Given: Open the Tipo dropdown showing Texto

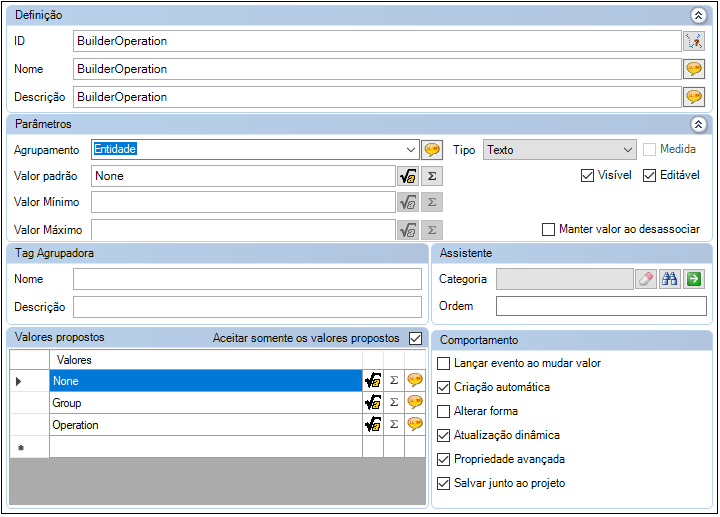Looking at the screenshot, I should [627, 150].
